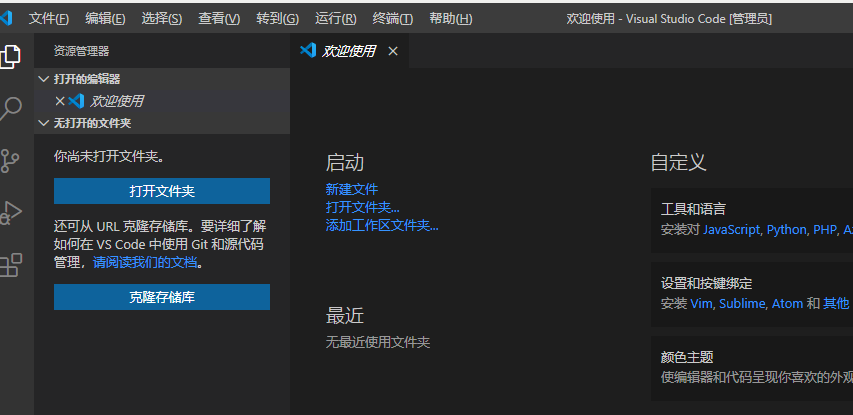Screen dimensions: 853x415
Task: Open the 查看(V) menu
Action: click(x=219, y=19)
